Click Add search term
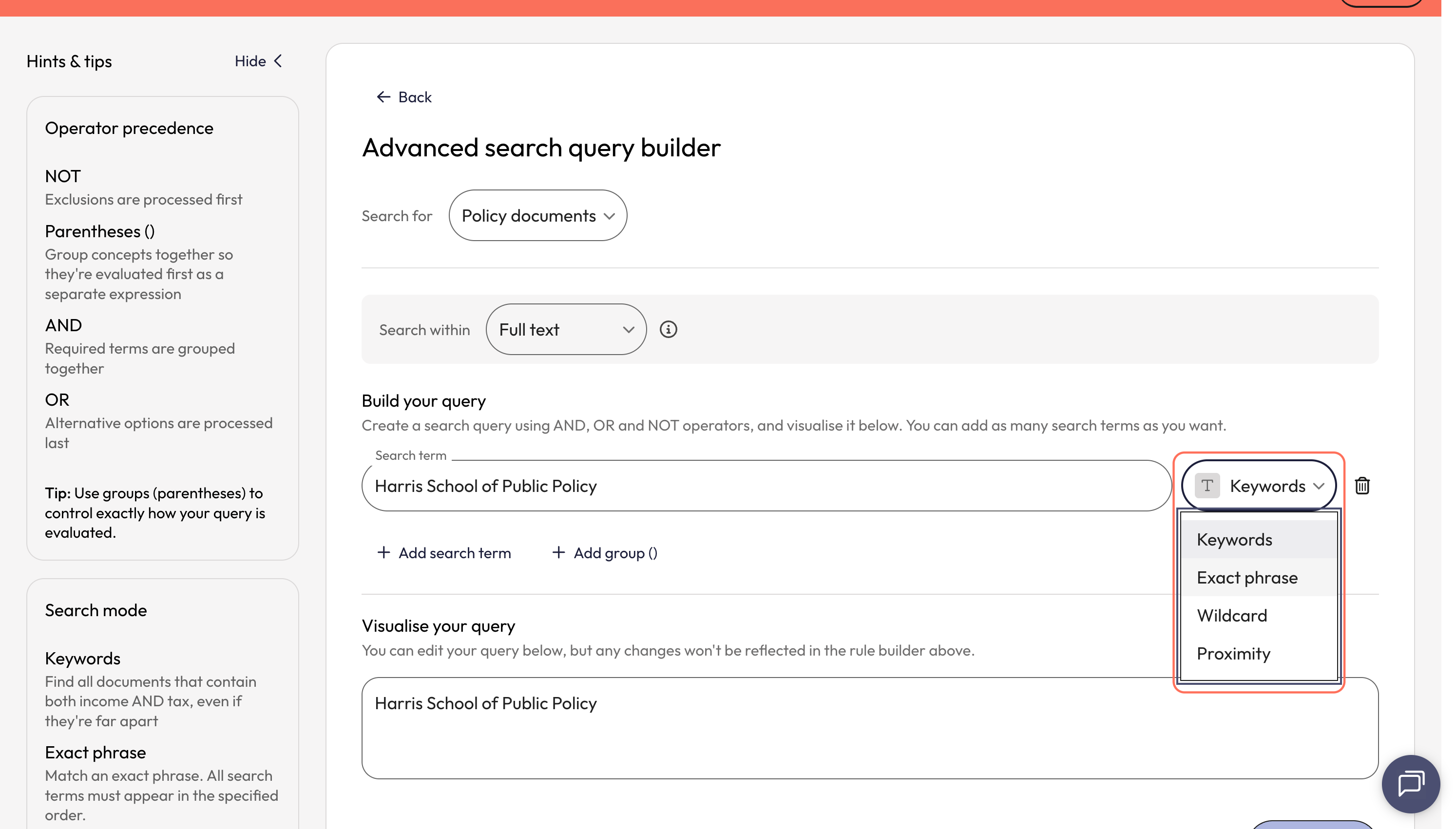 443,553
